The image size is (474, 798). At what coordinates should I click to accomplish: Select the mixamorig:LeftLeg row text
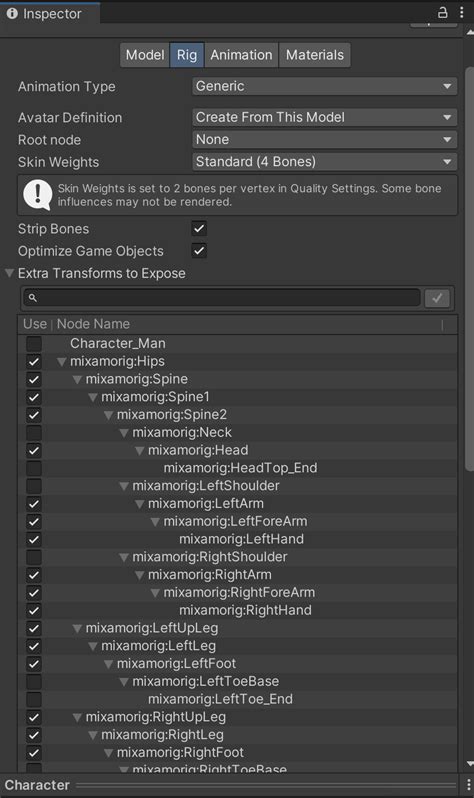coord(158,646)
